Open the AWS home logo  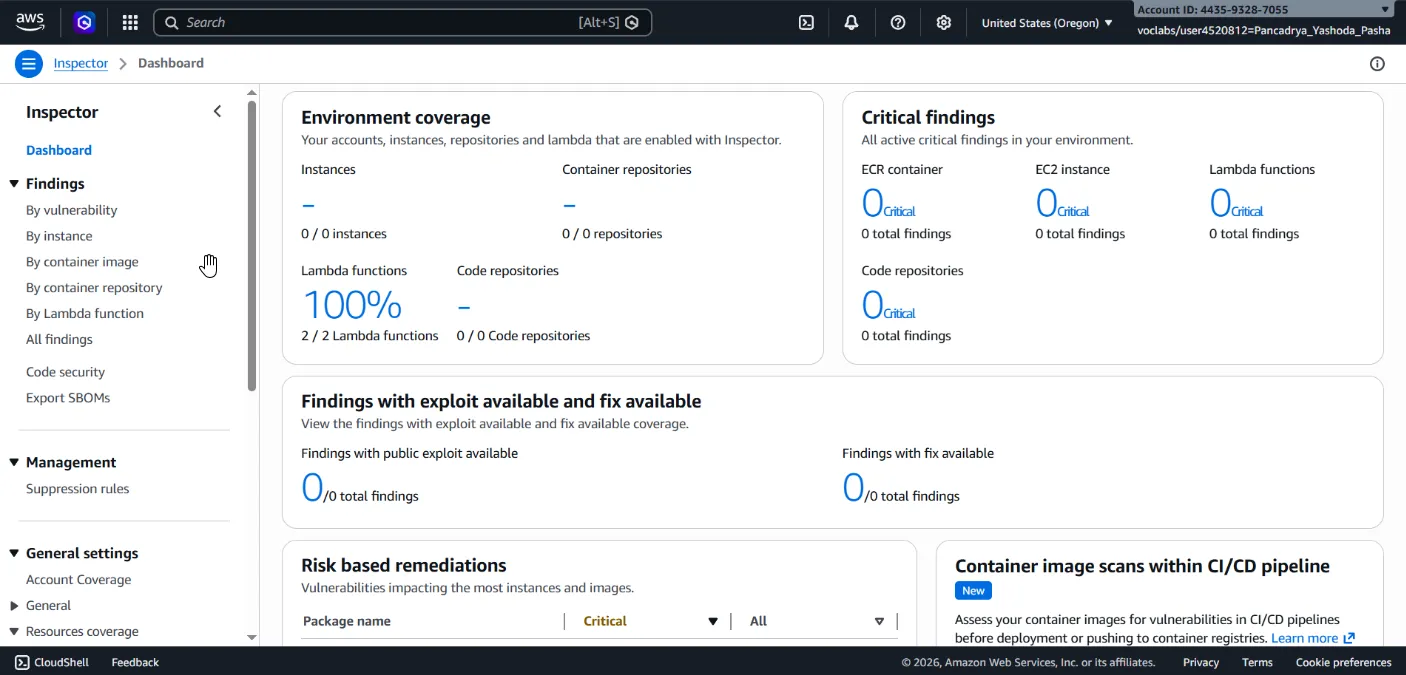(30, 21)
